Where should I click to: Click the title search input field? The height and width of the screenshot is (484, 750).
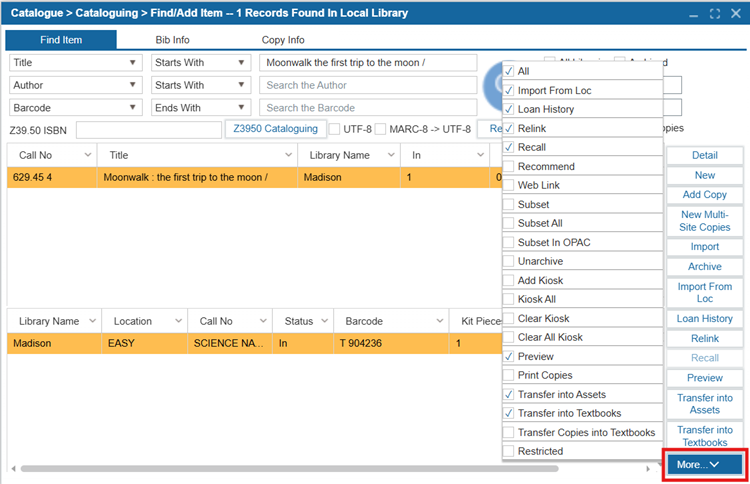(x=368, y=63)
